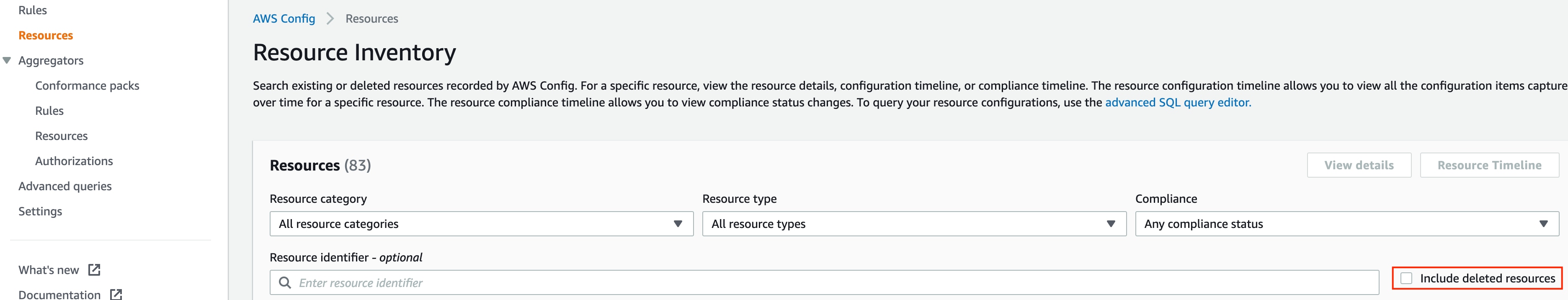Go to AWS Config breadcrumb
Screen dimensions: 1568x300
click(284, 18)
